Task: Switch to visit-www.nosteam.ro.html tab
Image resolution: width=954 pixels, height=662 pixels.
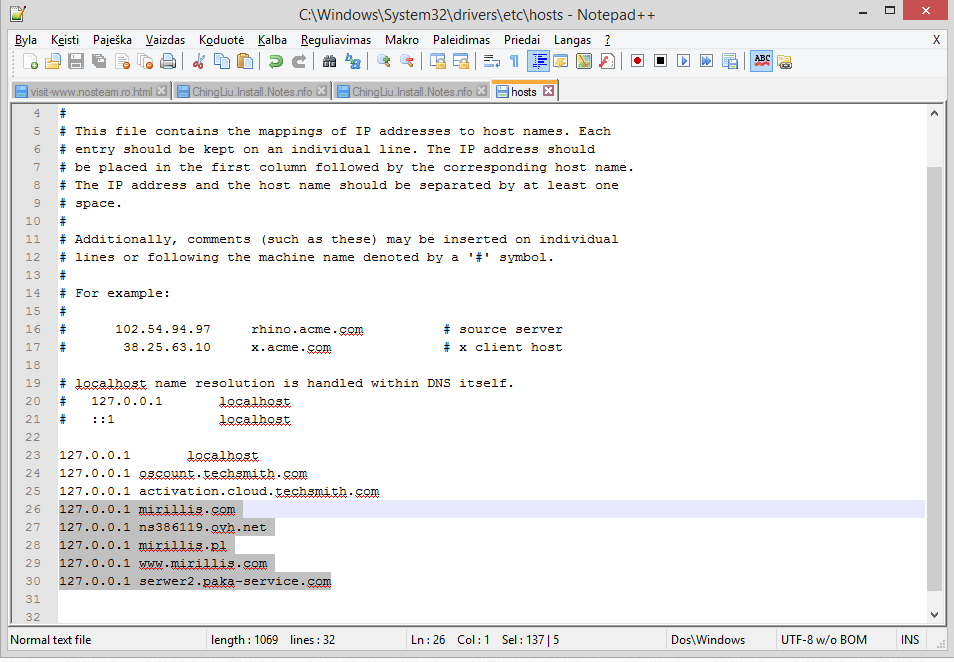Action: [91, 91]
